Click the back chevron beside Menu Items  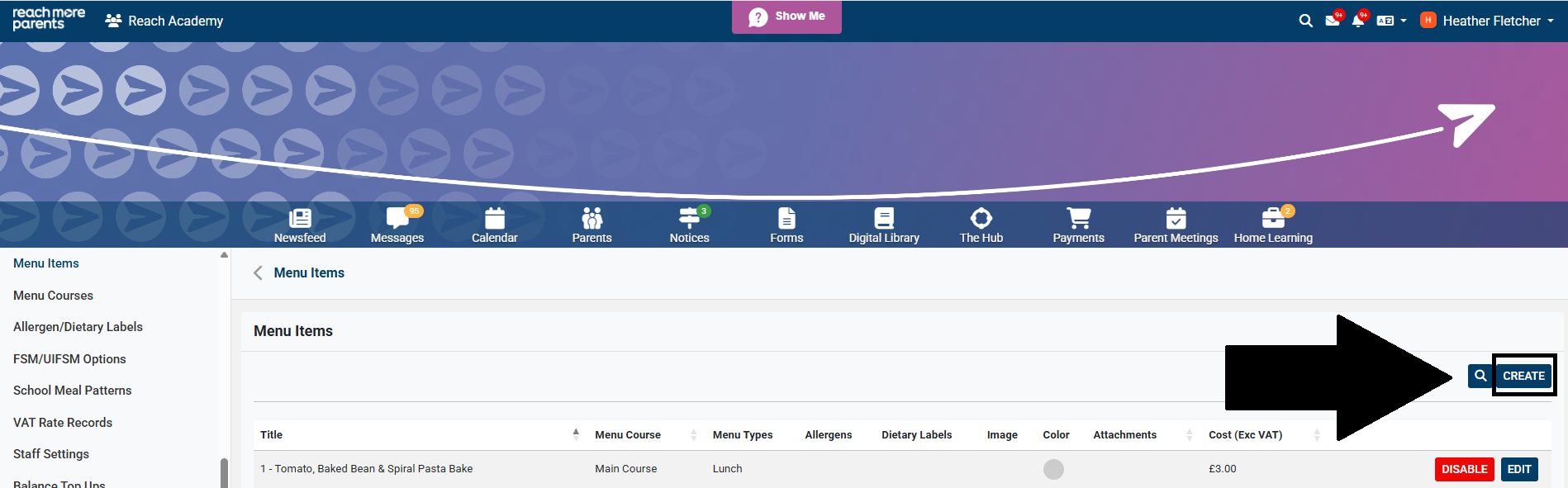click(258, 272)
